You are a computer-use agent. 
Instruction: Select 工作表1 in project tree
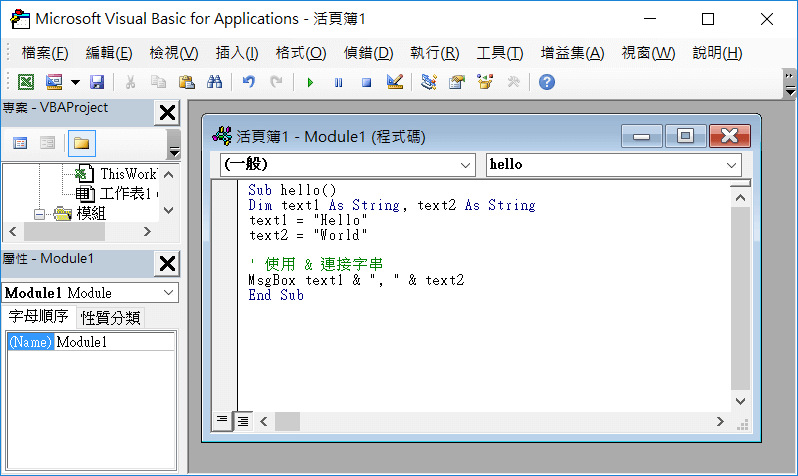coord(125,193)
